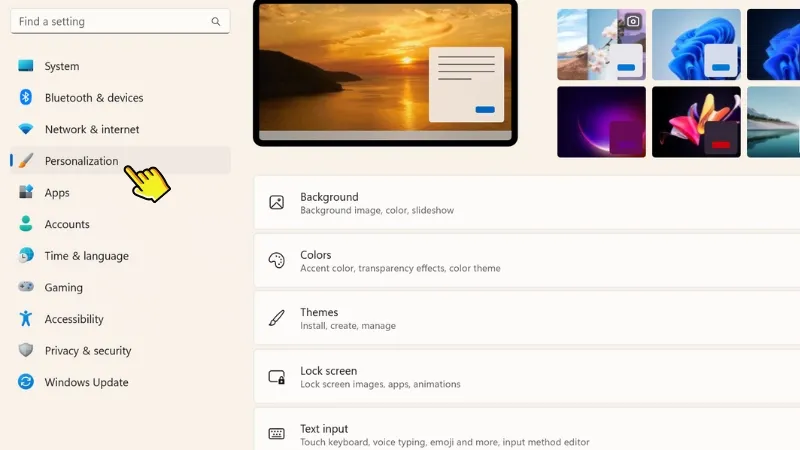Open Network & internet Wi-Fi icon
Image resolution: width=800 pixels, height=450 pixels.
26,129
